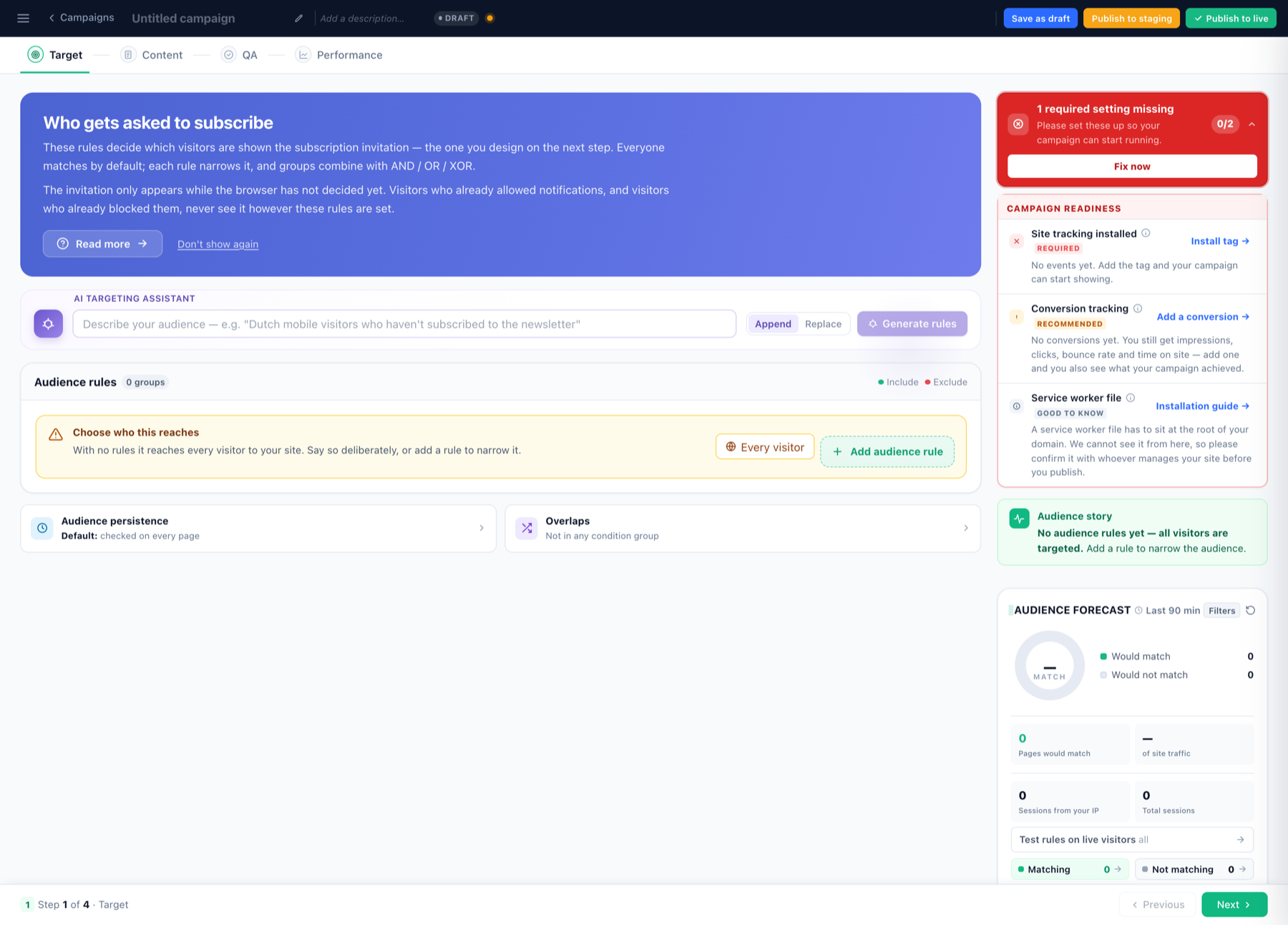Click Read more in the blue banner
This screenshot has height=925, width=1288.
[102, 244]
